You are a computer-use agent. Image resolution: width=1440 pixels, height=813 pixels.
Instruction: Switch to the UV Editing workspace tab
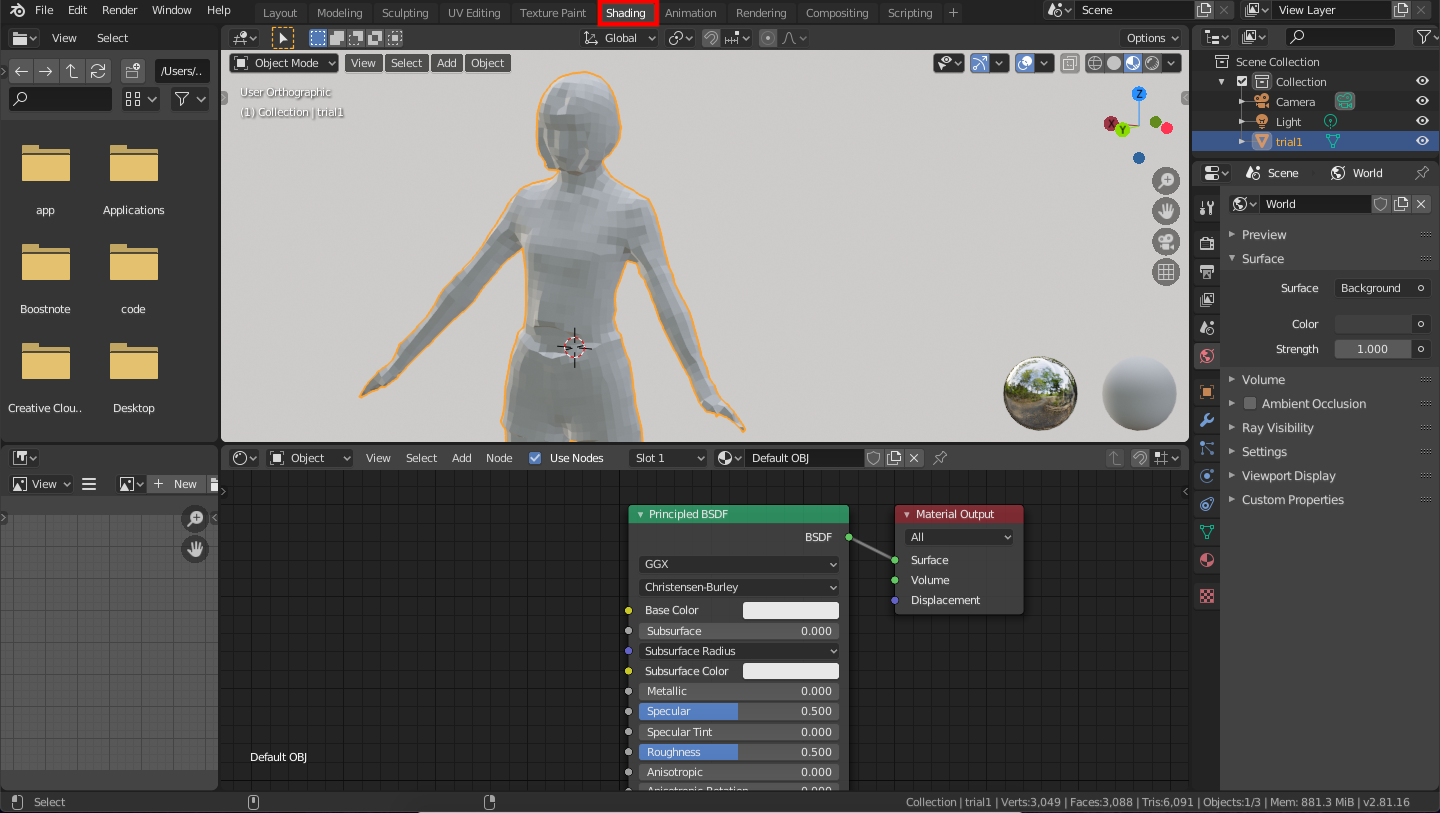(474, 13)
